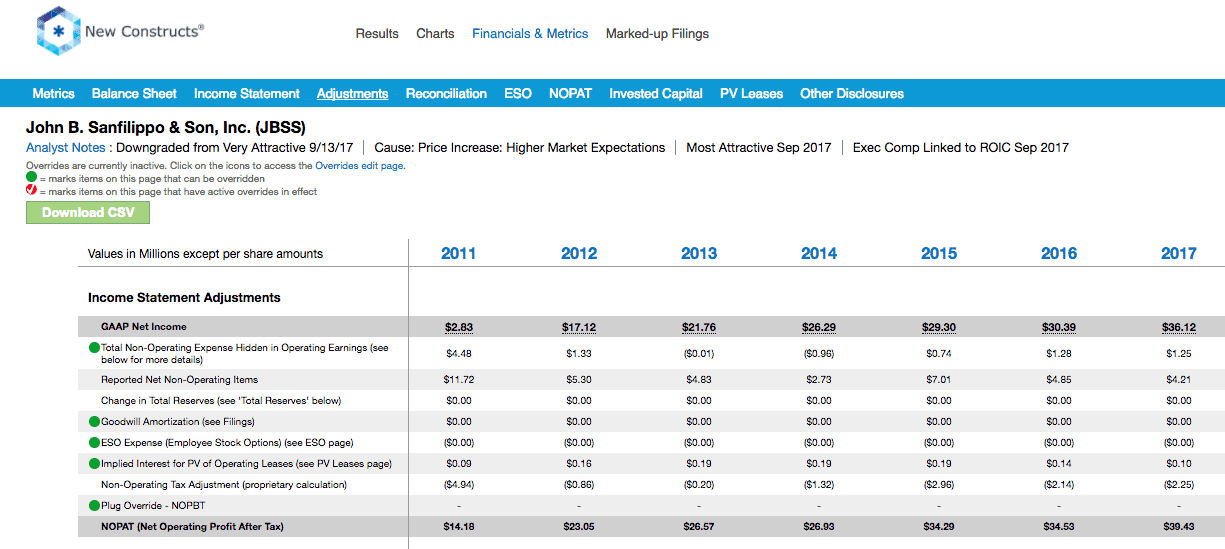Image resolution: width=1225 pixels, height=549 pixels.
Task: Click the red active-override legend icon
Action: (x=31, y=191)
